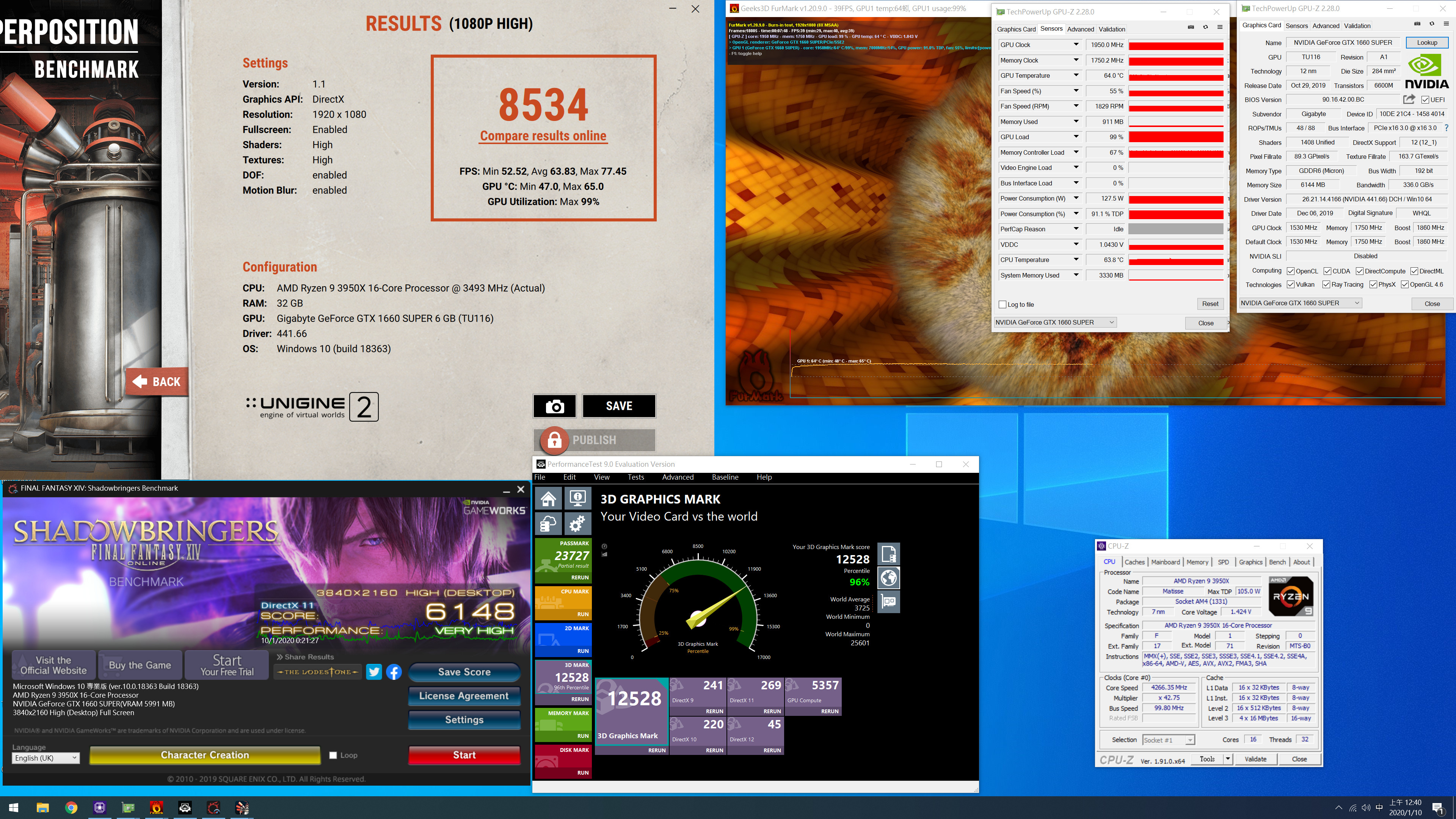Click Reset button in GPU-Z Sensors
The height and width of the screenshot is (819, 1456).
[1210, 303]
